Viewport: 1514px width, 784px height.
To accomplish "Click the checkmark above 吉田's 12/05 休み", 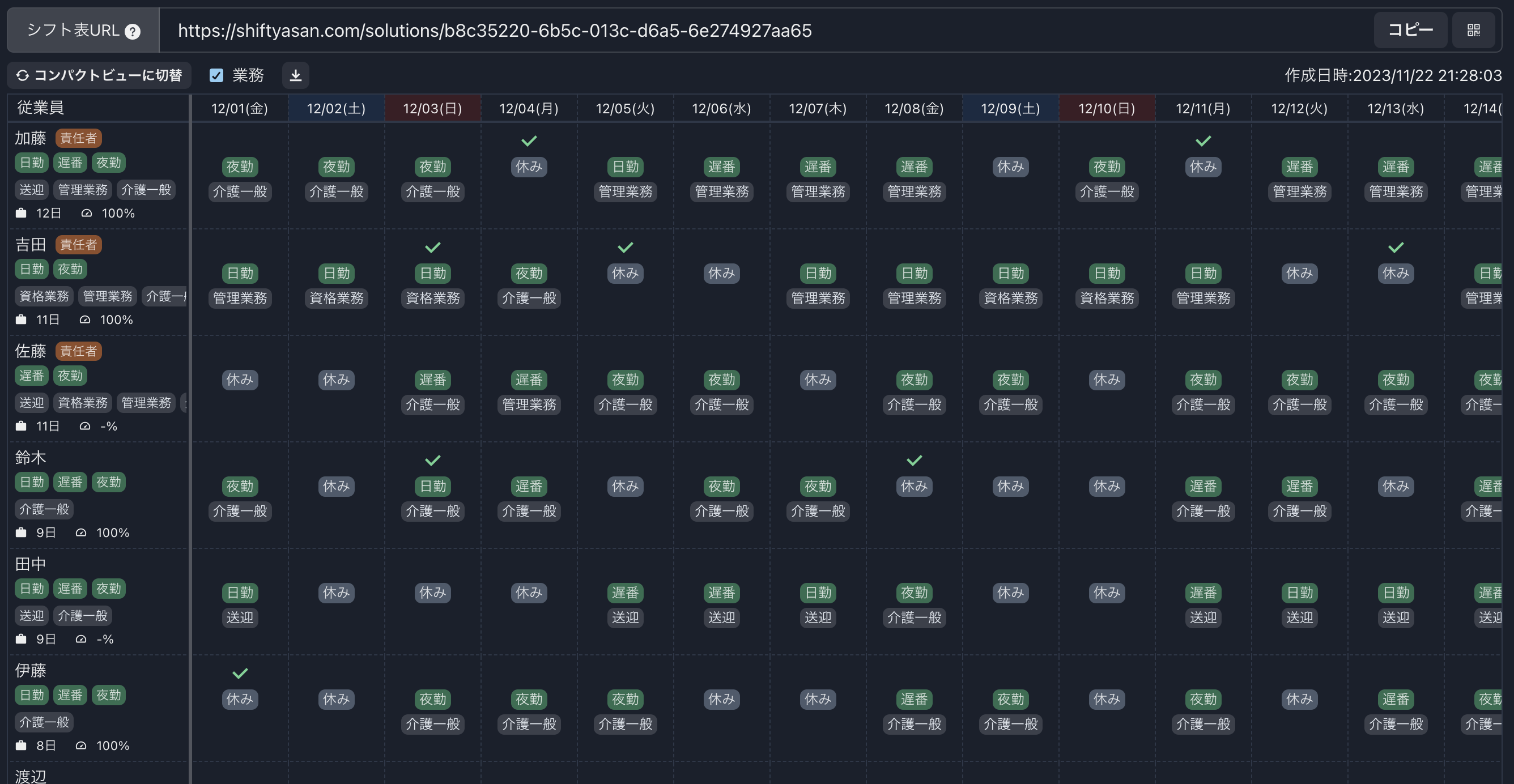I will click(x=626, y=248).
